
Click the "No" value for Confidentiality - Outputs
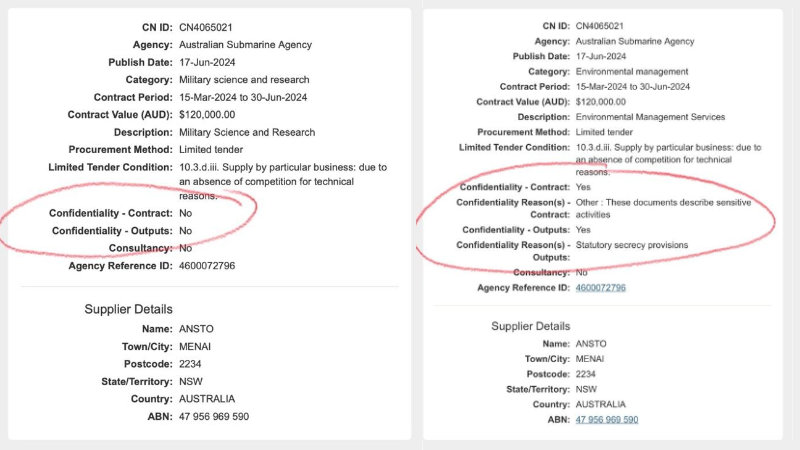click(x=186, y=231)
